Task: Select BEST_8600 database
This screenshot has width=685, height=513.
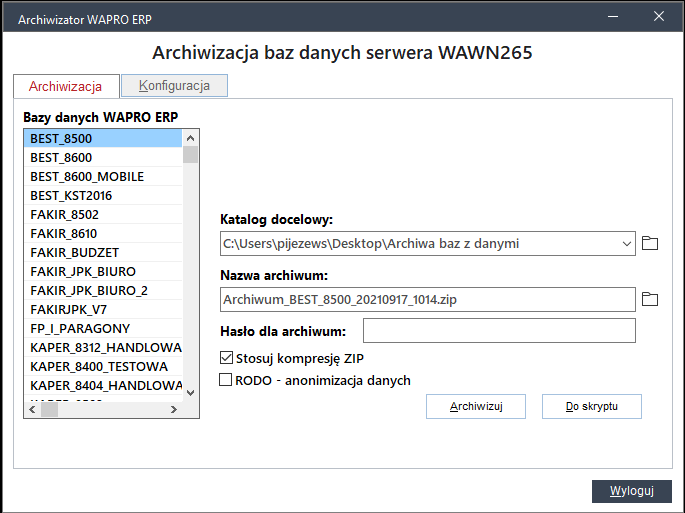Action: [103, 157]
